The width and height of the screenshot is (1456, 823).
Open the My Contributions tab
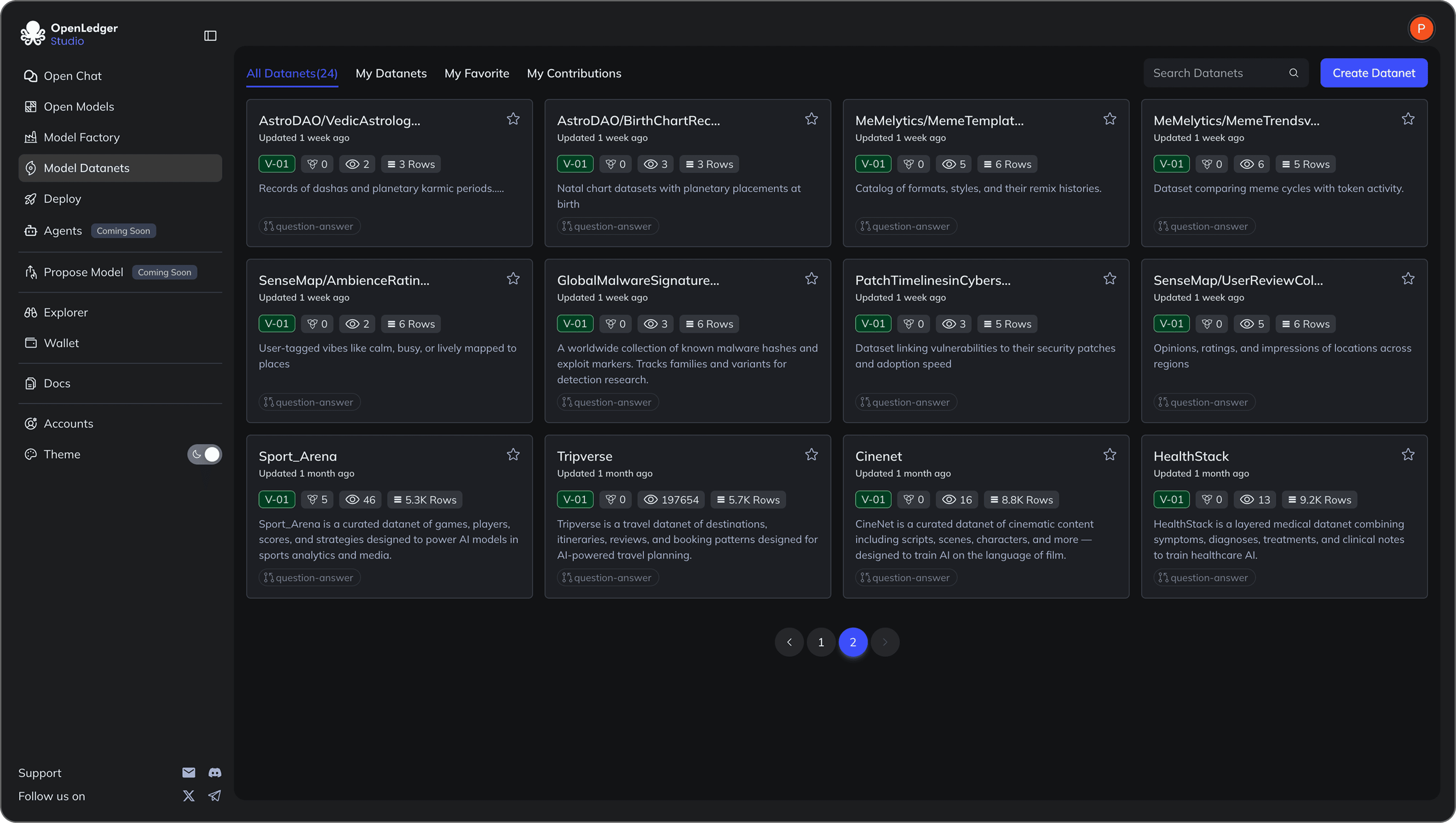(574, 73)
